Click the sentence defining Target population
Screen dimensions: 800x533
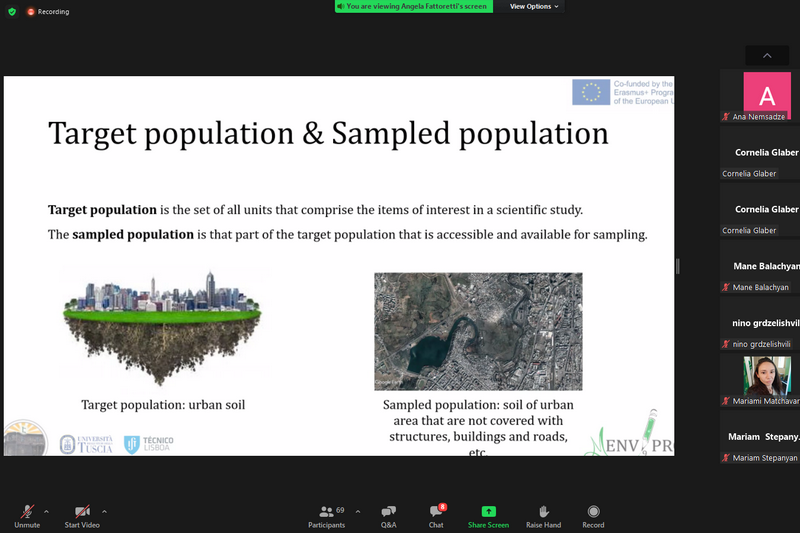pos(315,210)
